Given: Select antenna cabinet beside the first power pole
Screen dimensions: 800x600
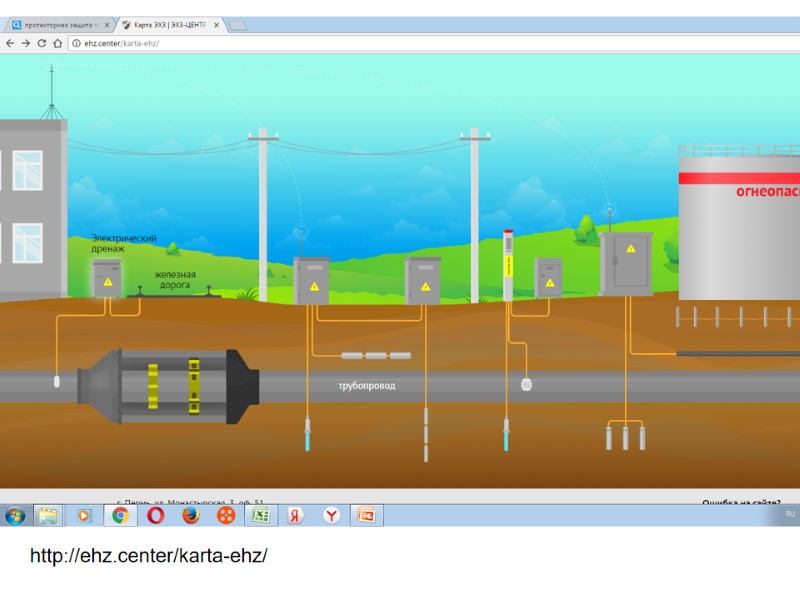Looking at the screenshot, I should click(x=311, y=281).
